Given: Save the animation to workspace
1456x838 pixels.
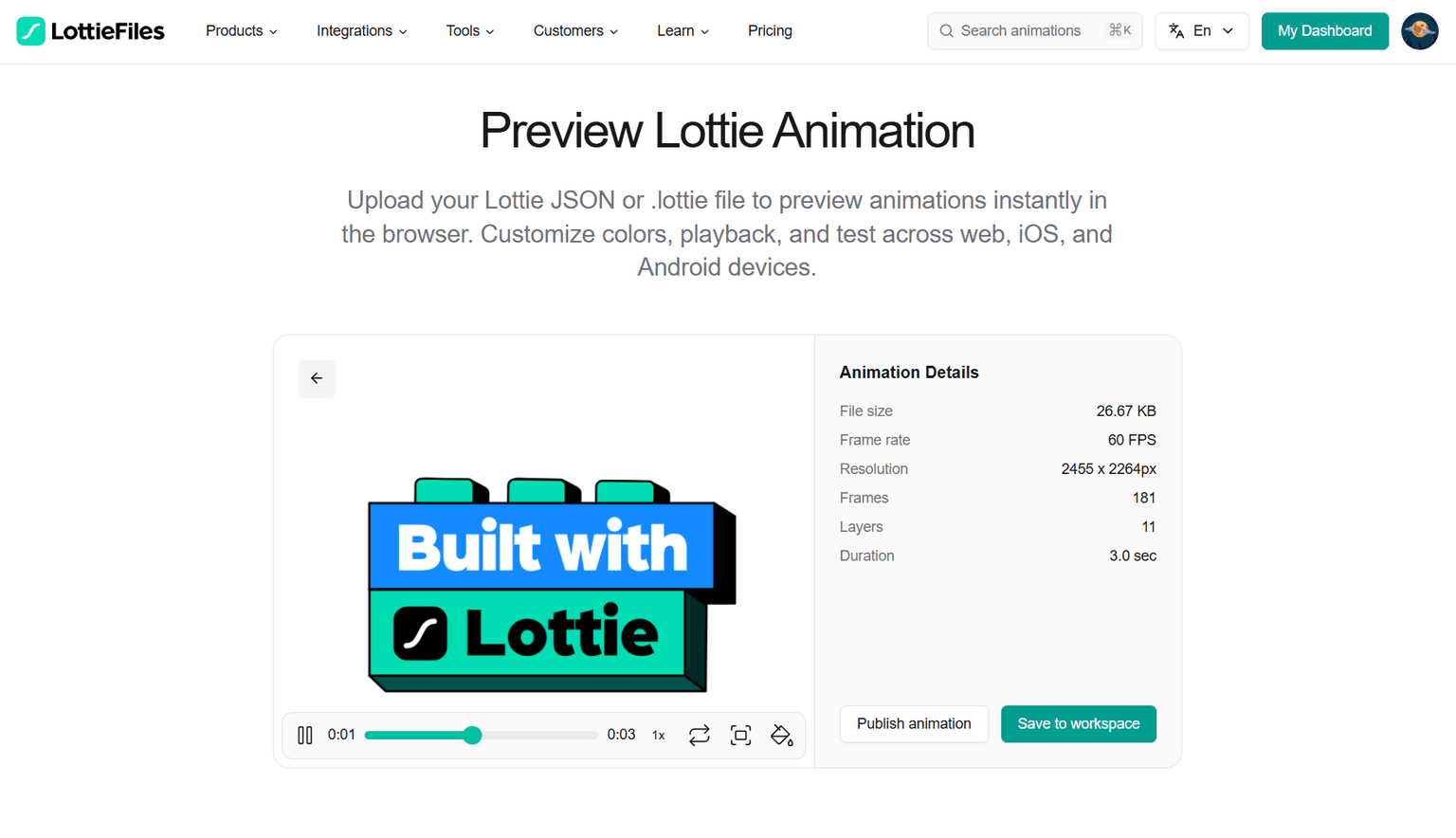Looking at the screenshot, I should pyautogui.click(x=1078, y=723).
